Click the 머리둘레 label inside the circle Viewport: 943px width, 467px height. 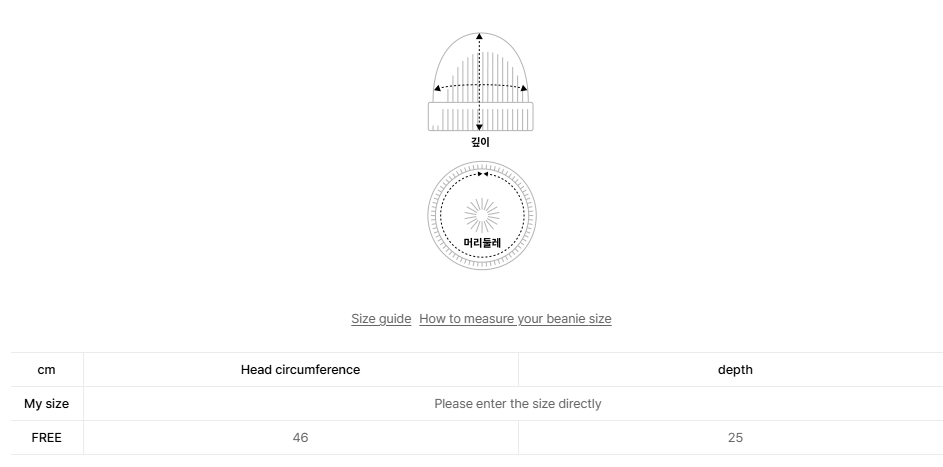click(482, 242)
